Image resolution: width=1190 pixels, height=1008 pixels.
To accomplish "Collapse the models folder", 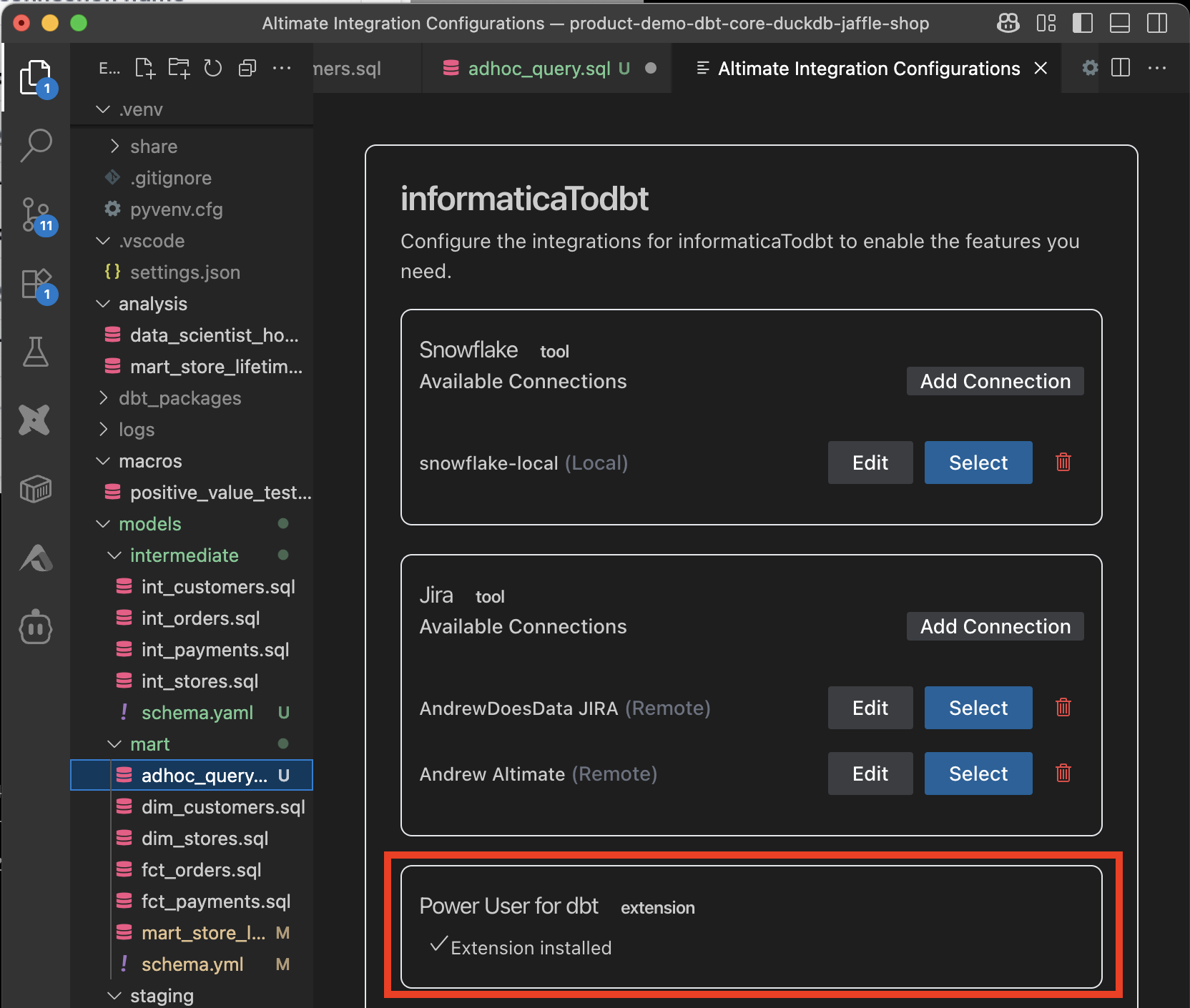I will (x=192, y=524).
